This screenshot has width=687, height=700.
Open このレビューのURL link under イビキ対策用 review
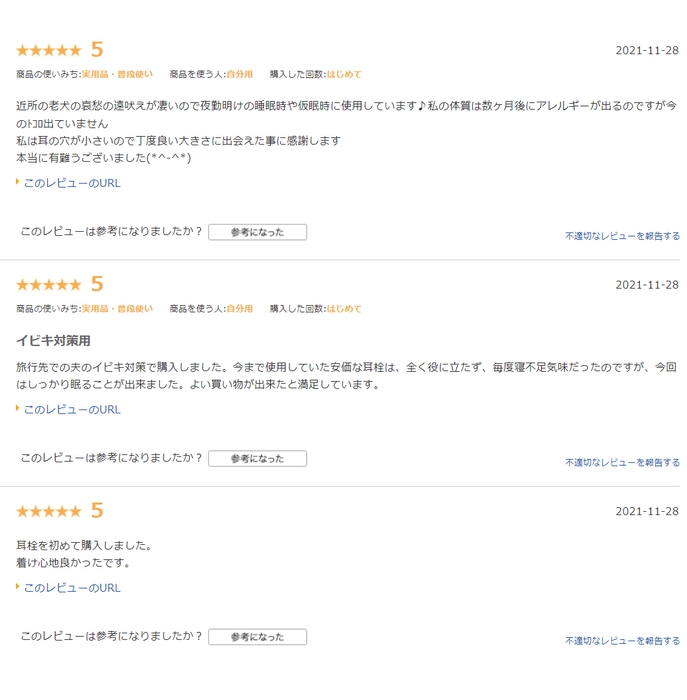pos(72,409)
